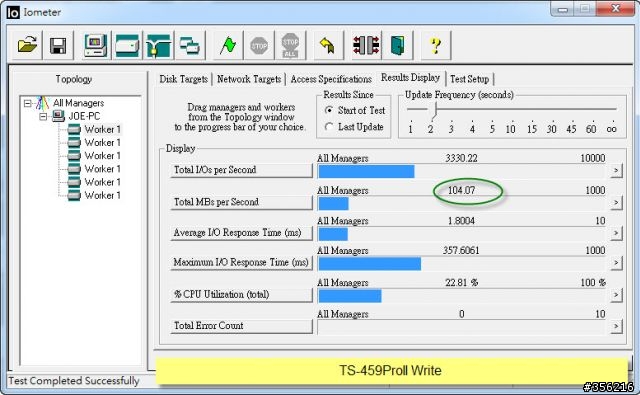The image size is (640, 395).
Task: Click the Iometer title bar logo
Action: pyautogui.click(x=13, y=12)
